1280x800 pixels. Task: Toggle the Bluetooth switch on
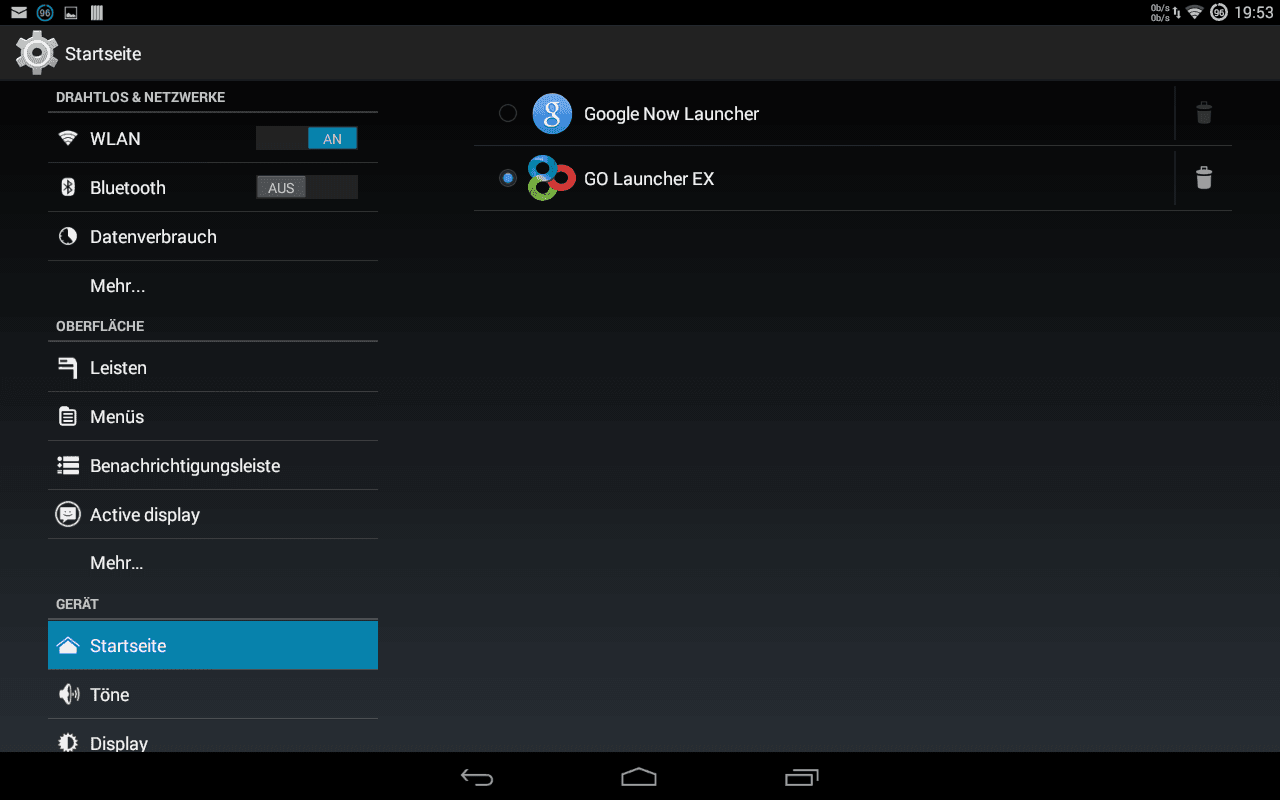pos(307,188)
